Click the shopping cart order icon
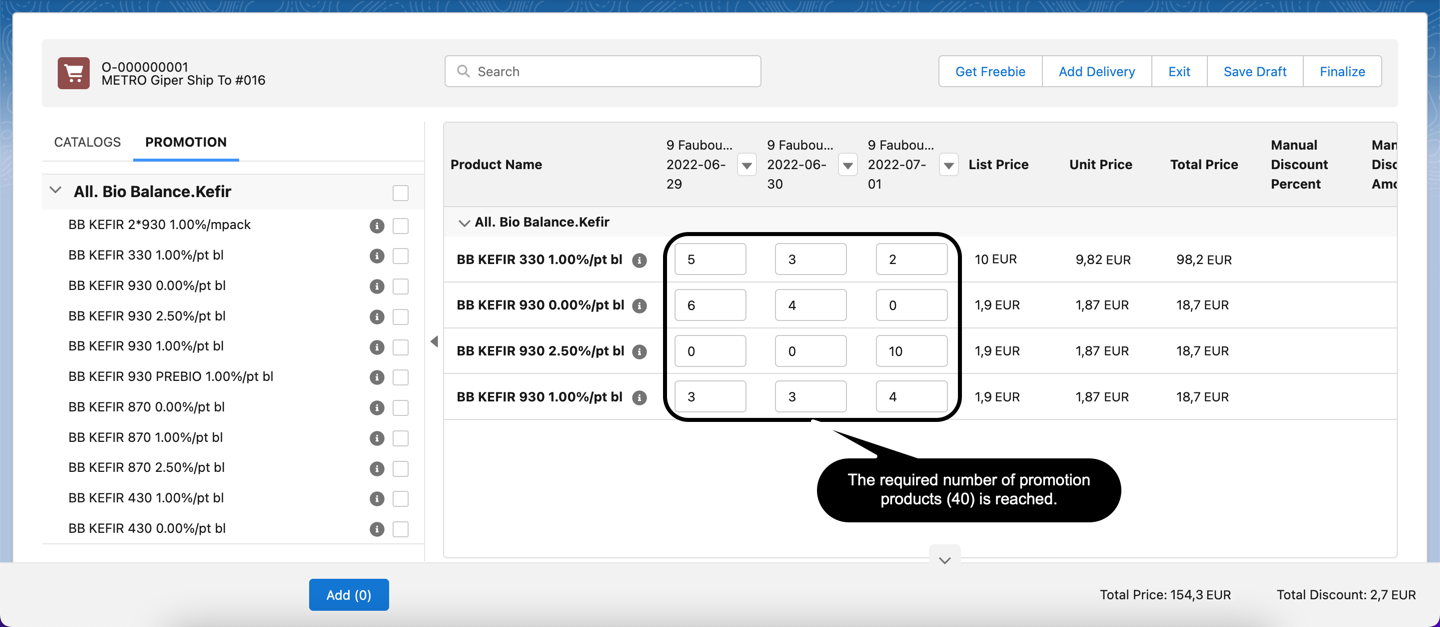This screenshot has width=1440, height=627. click(x=73, y=73)
